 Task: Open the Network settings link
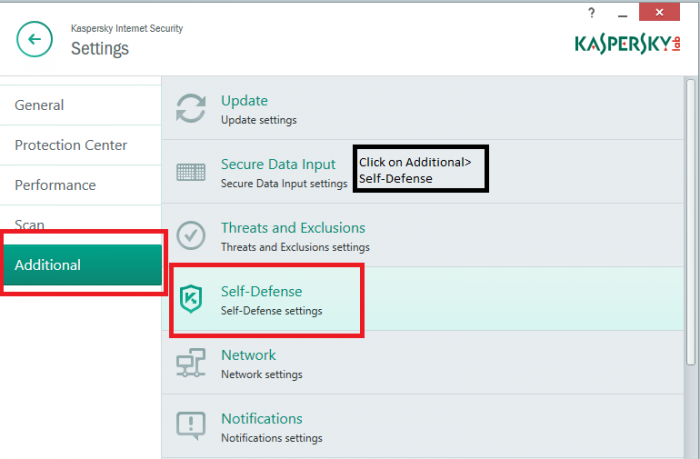248,355
